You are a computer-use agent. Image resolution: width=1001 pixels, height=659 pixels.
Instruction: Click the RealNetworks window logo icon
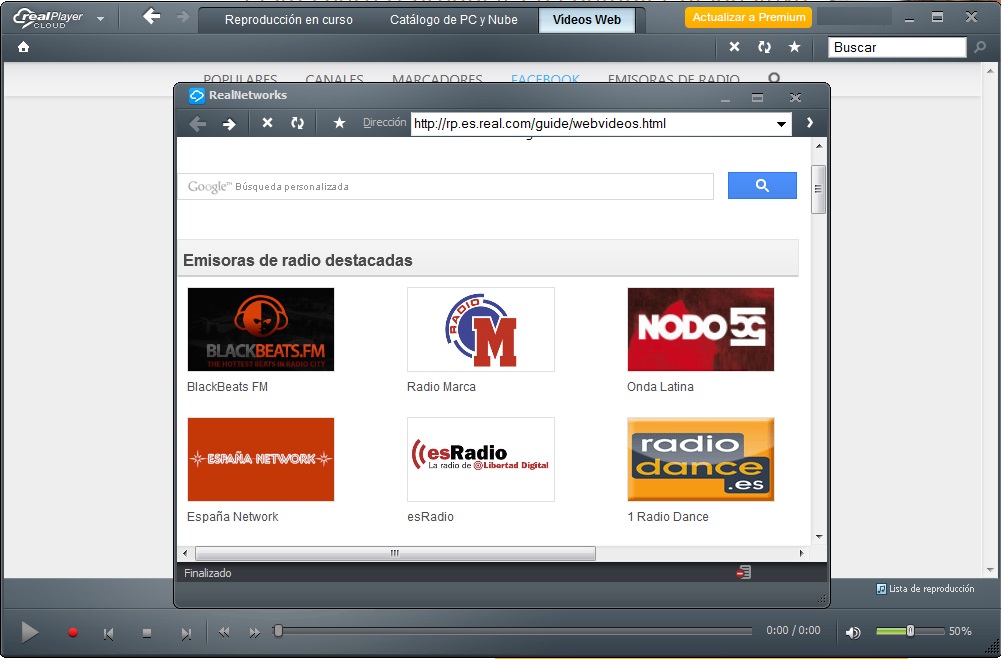coord(197,96)
